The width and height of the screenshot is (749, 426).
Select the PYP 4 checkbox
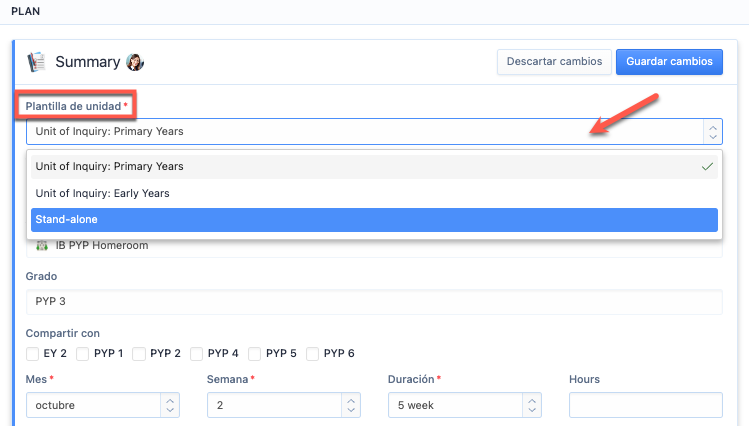[197, 353]
